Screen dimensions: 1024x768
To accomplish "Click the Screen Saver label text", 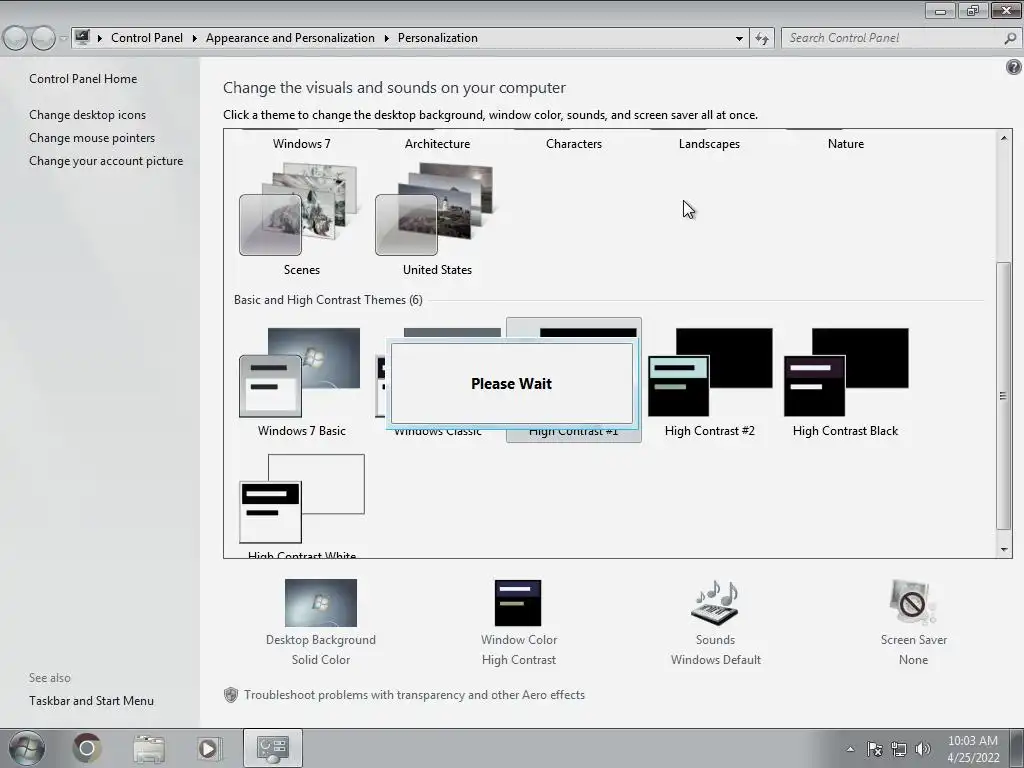I will pyautogui.click(x=914, y=640).
